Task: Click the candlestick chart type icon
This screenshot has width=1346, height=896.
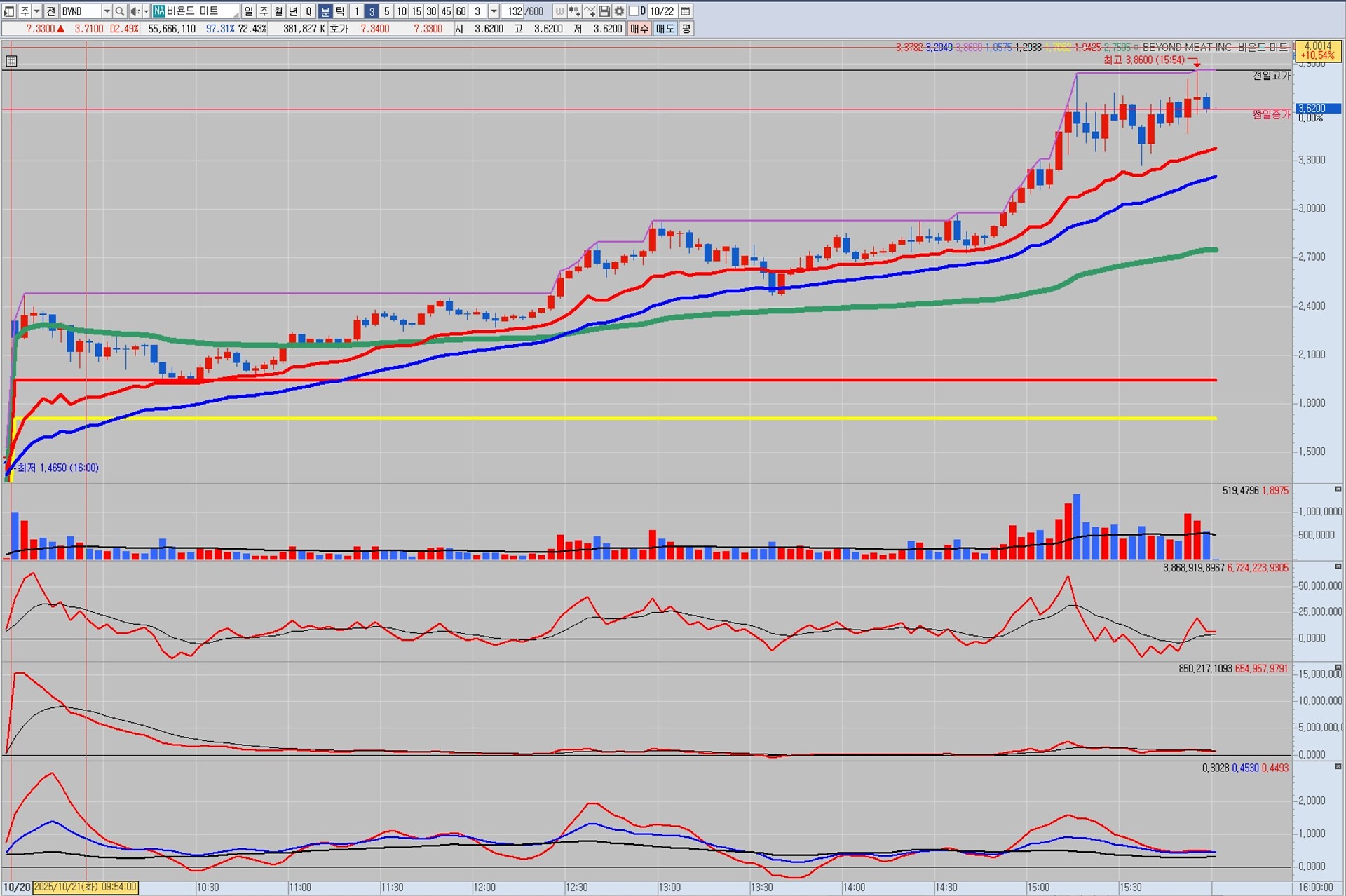Action: click(x=575, y=11)
